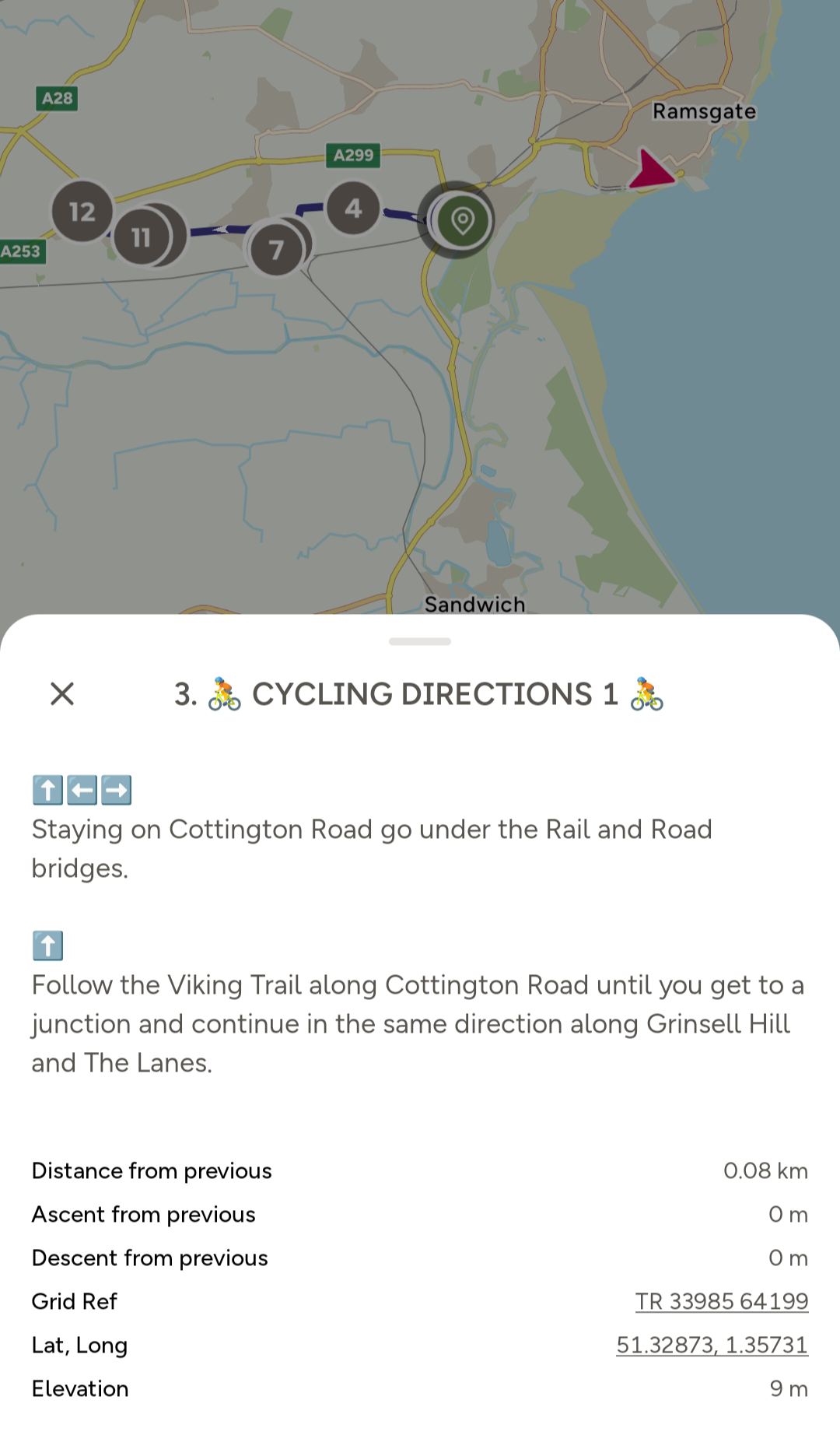Tap the up arrow above the Viking Trail step
The height and width of the screenshot is (1442, 840).
click(47, 946)
